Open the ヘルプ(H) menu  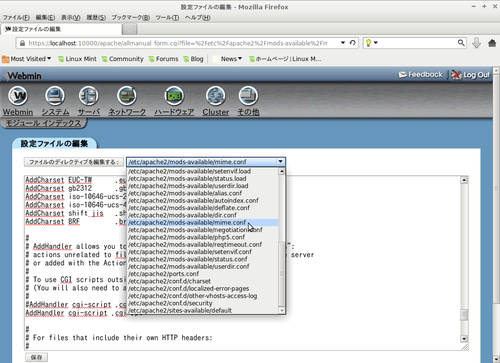pyautogui.click(x=197, y=17)
